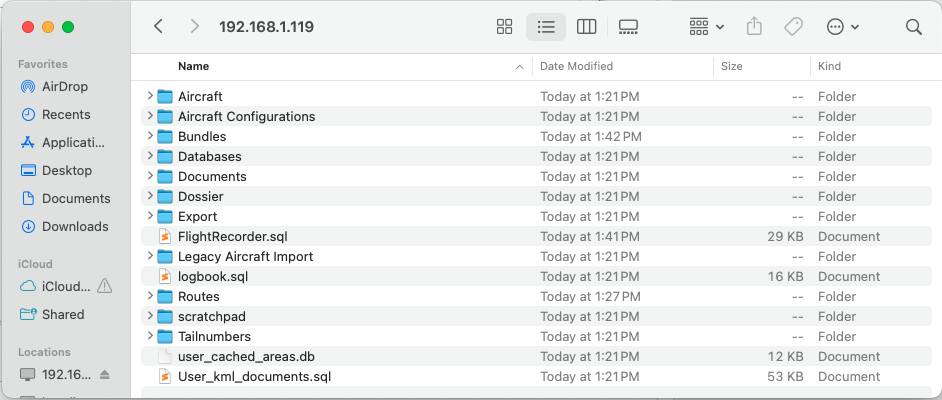Select the Databases folder name
Screen dimensions: 942x400
coord(210,156)
